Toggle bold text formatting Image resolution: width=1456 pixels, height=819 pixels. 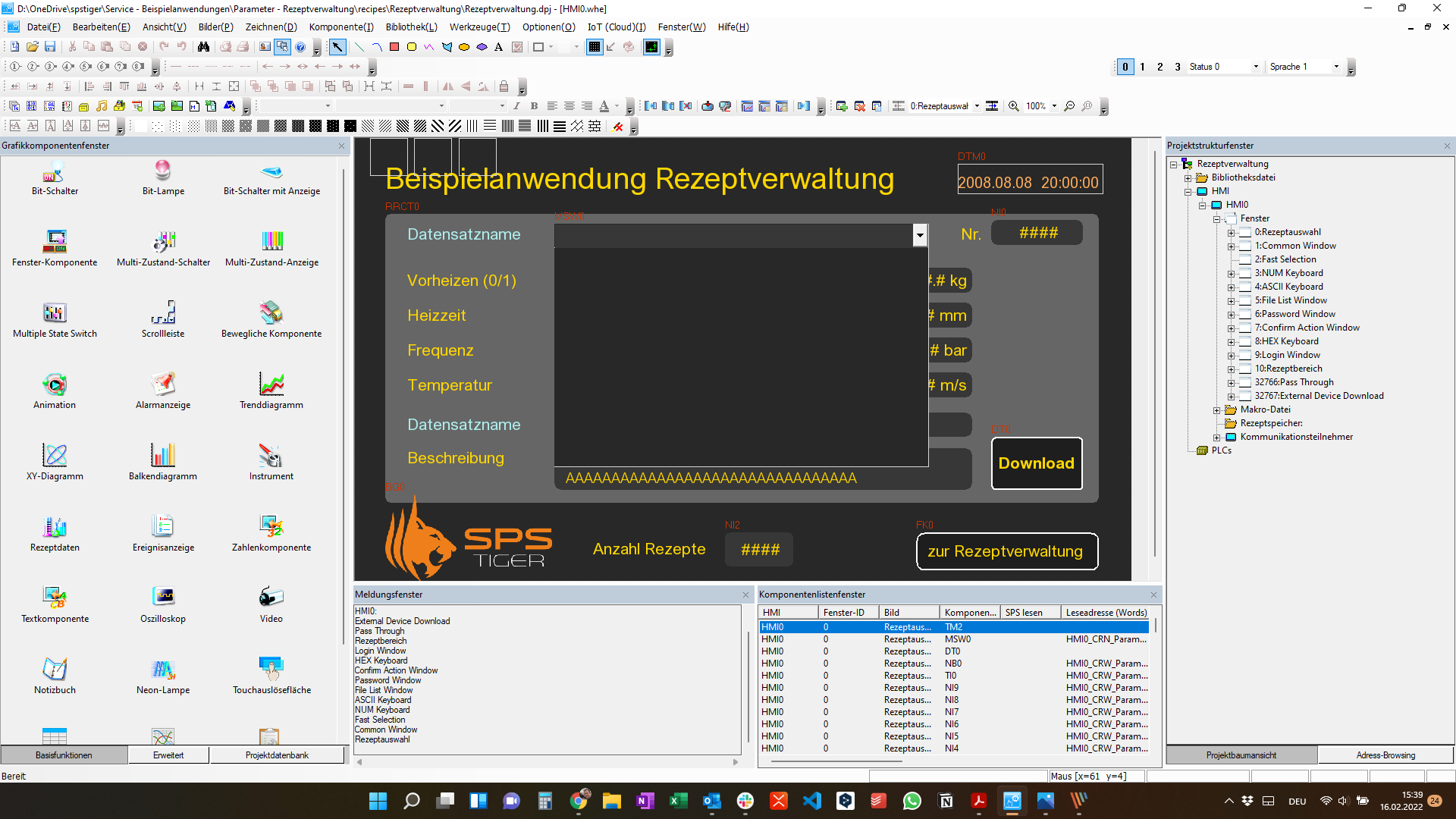pos(534,106)
